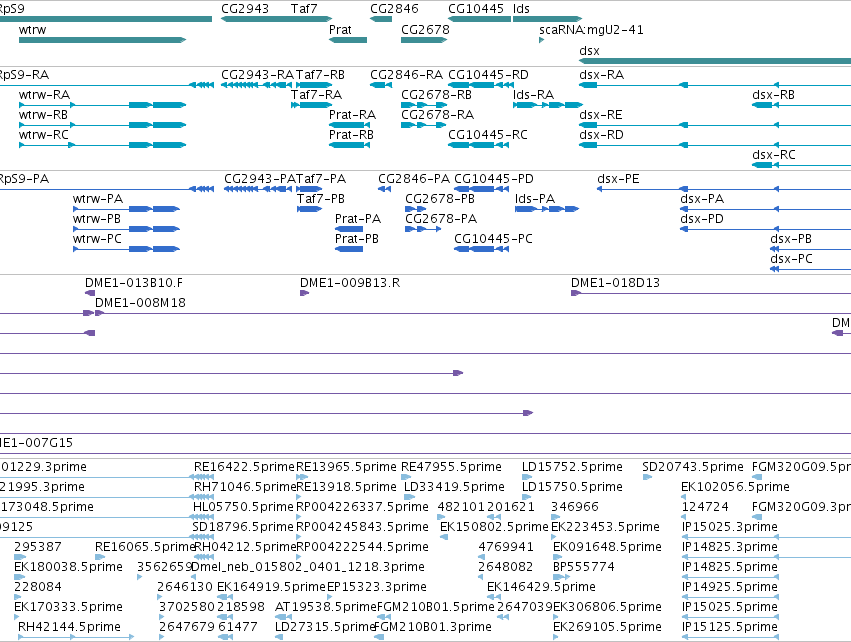
Task: Click the dsx gene label
Action: (x=589, y=51)
